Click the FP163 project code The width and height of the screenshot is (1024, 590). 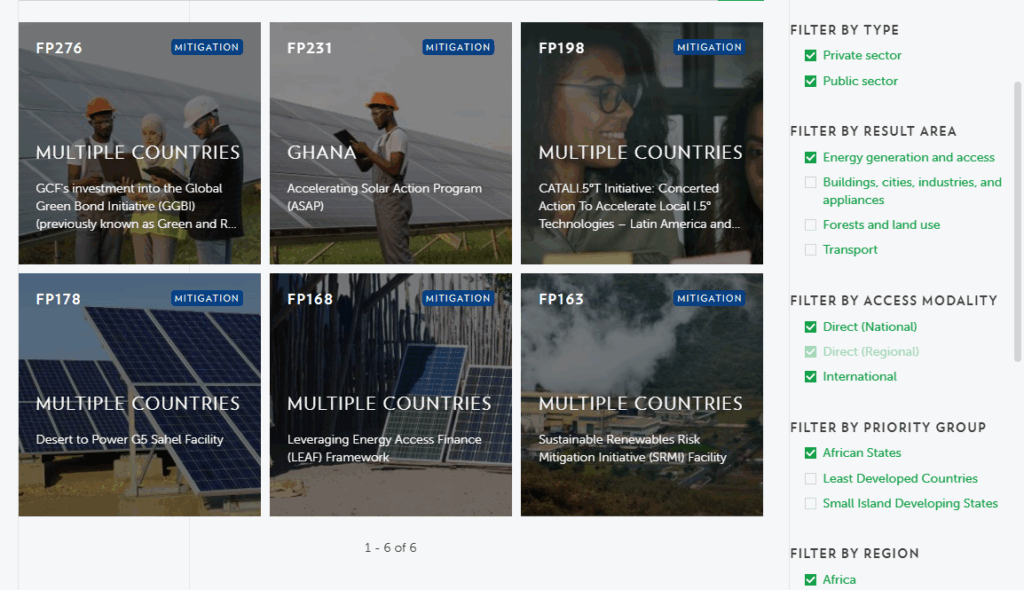tap(560, 299)
